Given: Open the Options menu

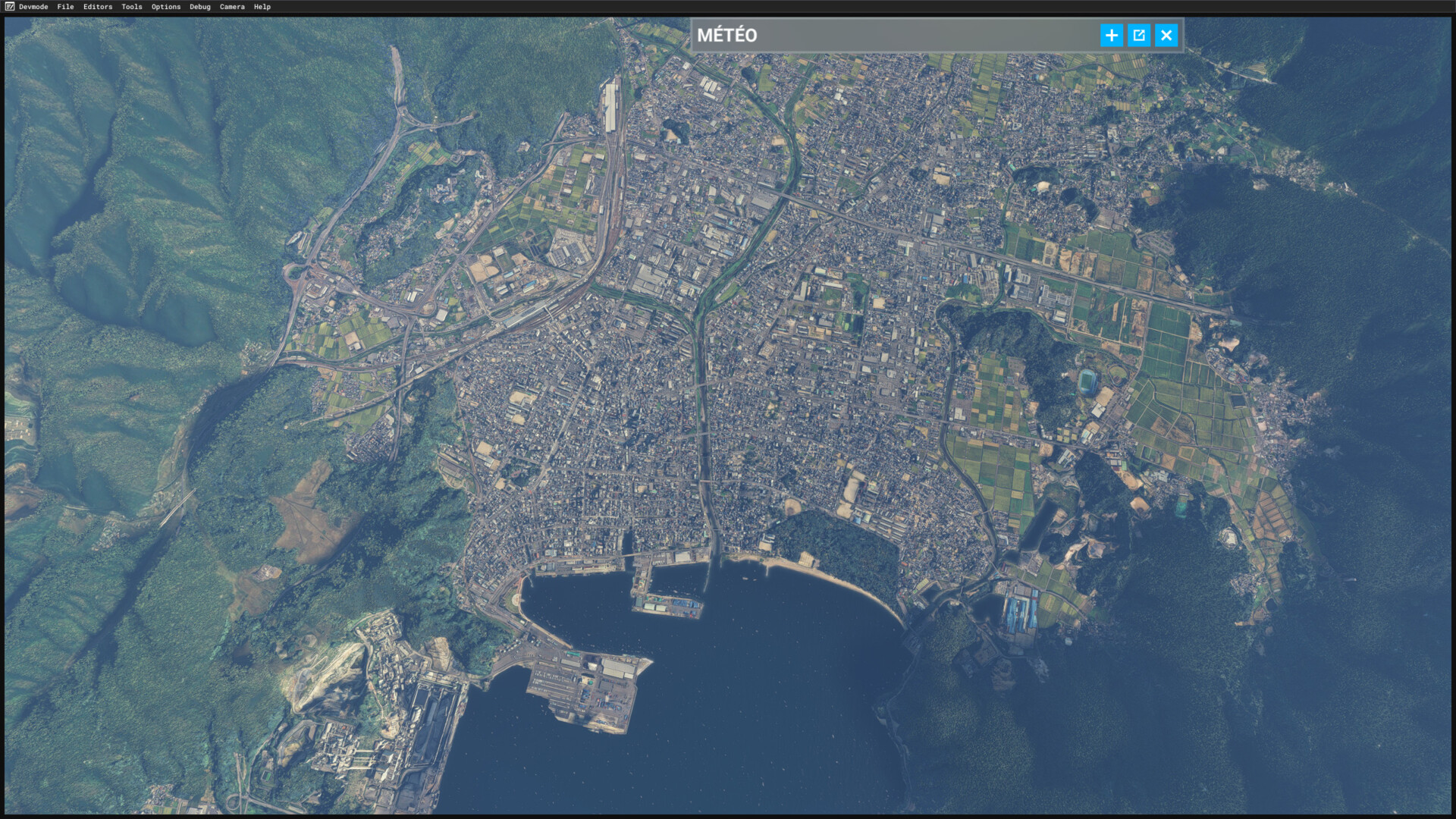Looking at the screenshot, I should tap(166, 7).
